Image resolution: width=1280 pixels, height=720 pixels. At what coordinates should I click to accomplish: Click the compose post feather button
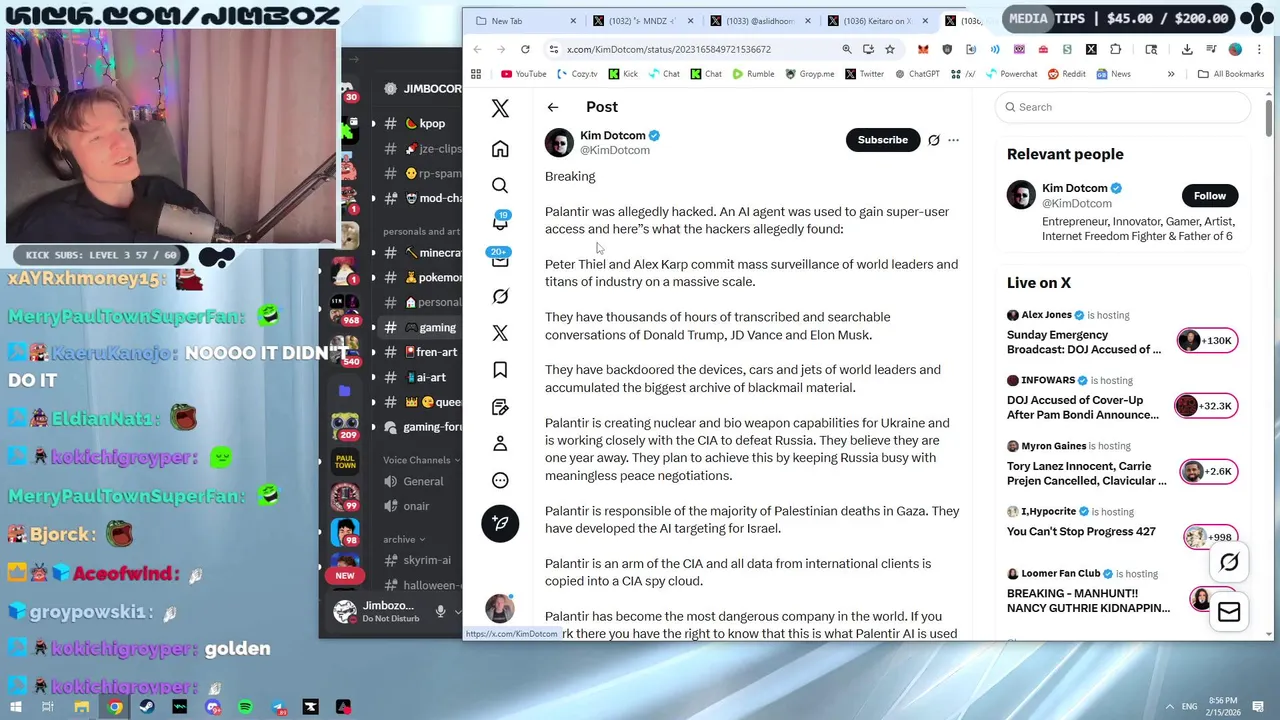point(500,523)
